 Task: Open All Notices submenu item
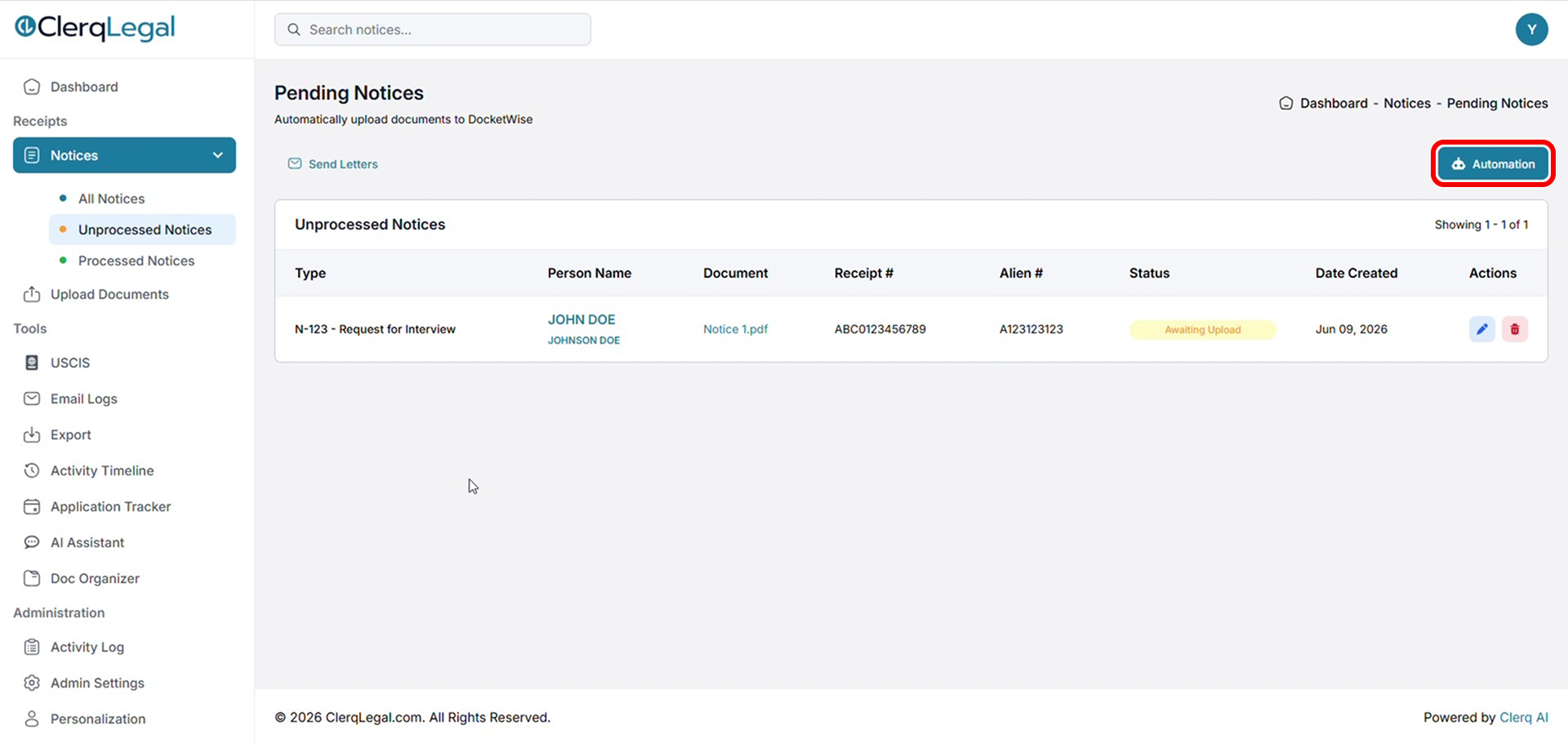click(x=111, y=198)
